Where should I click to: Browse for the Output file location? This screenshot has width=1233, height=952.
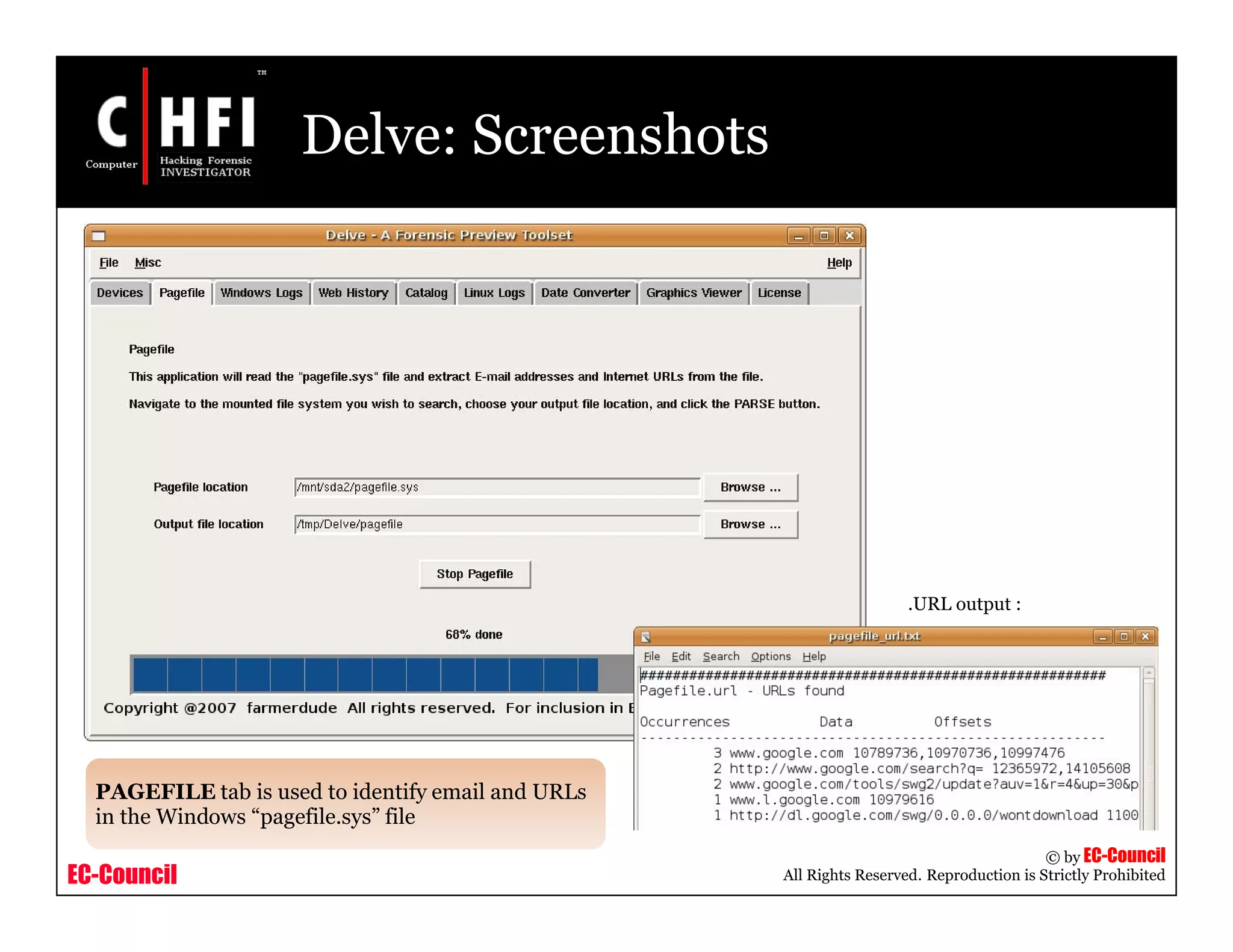coord(750,525)
